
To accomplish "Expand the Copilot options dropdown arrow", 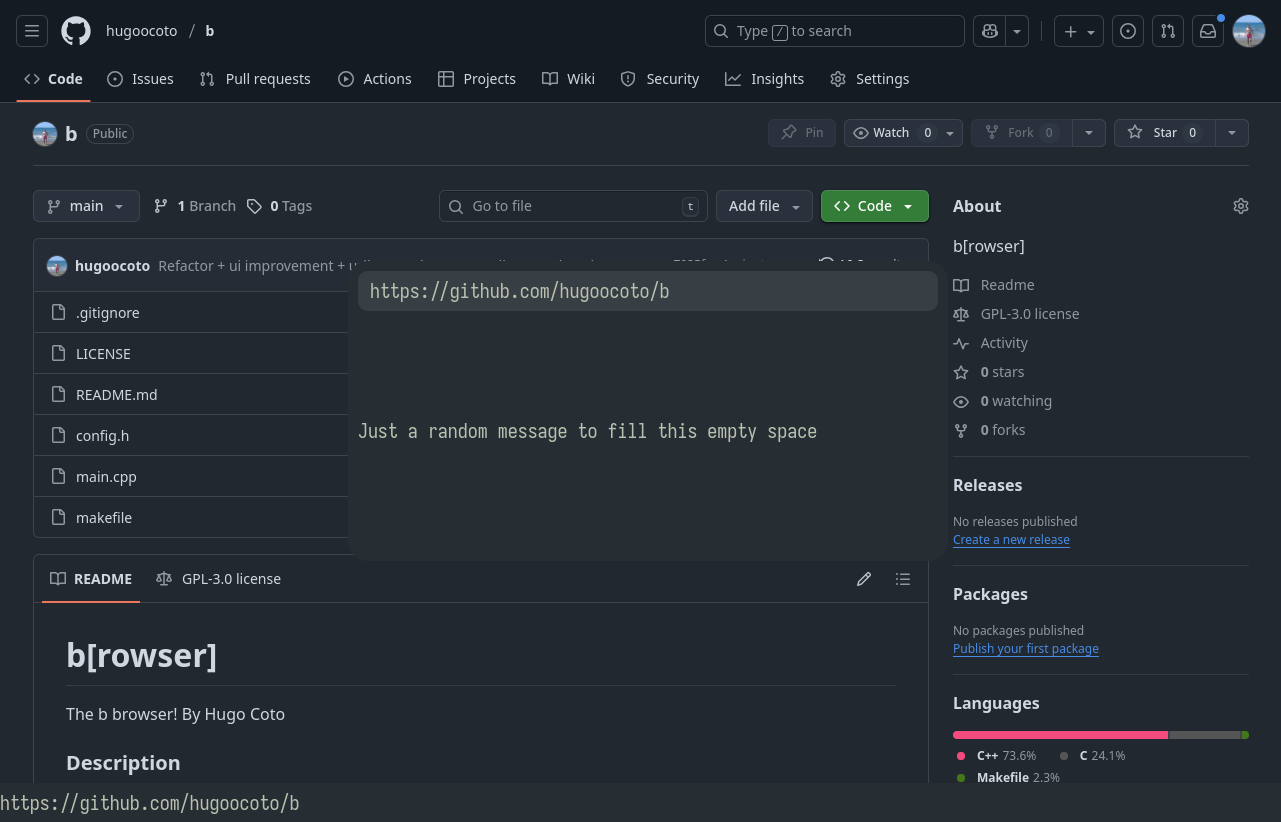I will [1017, 31].
